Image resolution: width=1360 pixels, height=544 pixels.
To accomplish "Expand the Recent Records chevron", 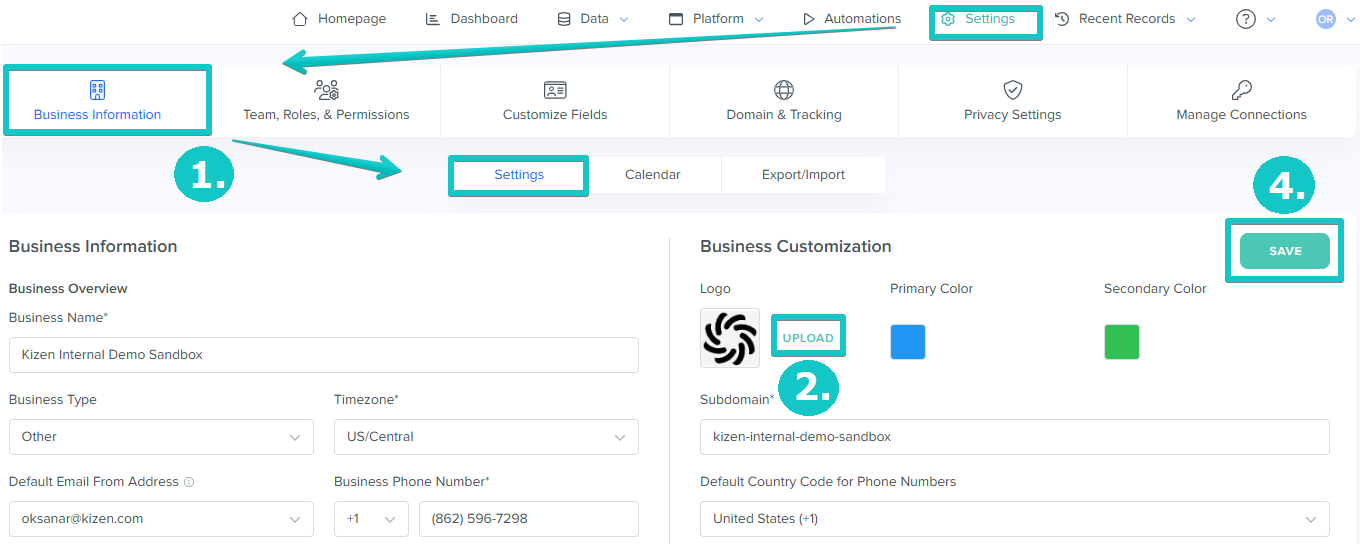I will point(1191,19).
